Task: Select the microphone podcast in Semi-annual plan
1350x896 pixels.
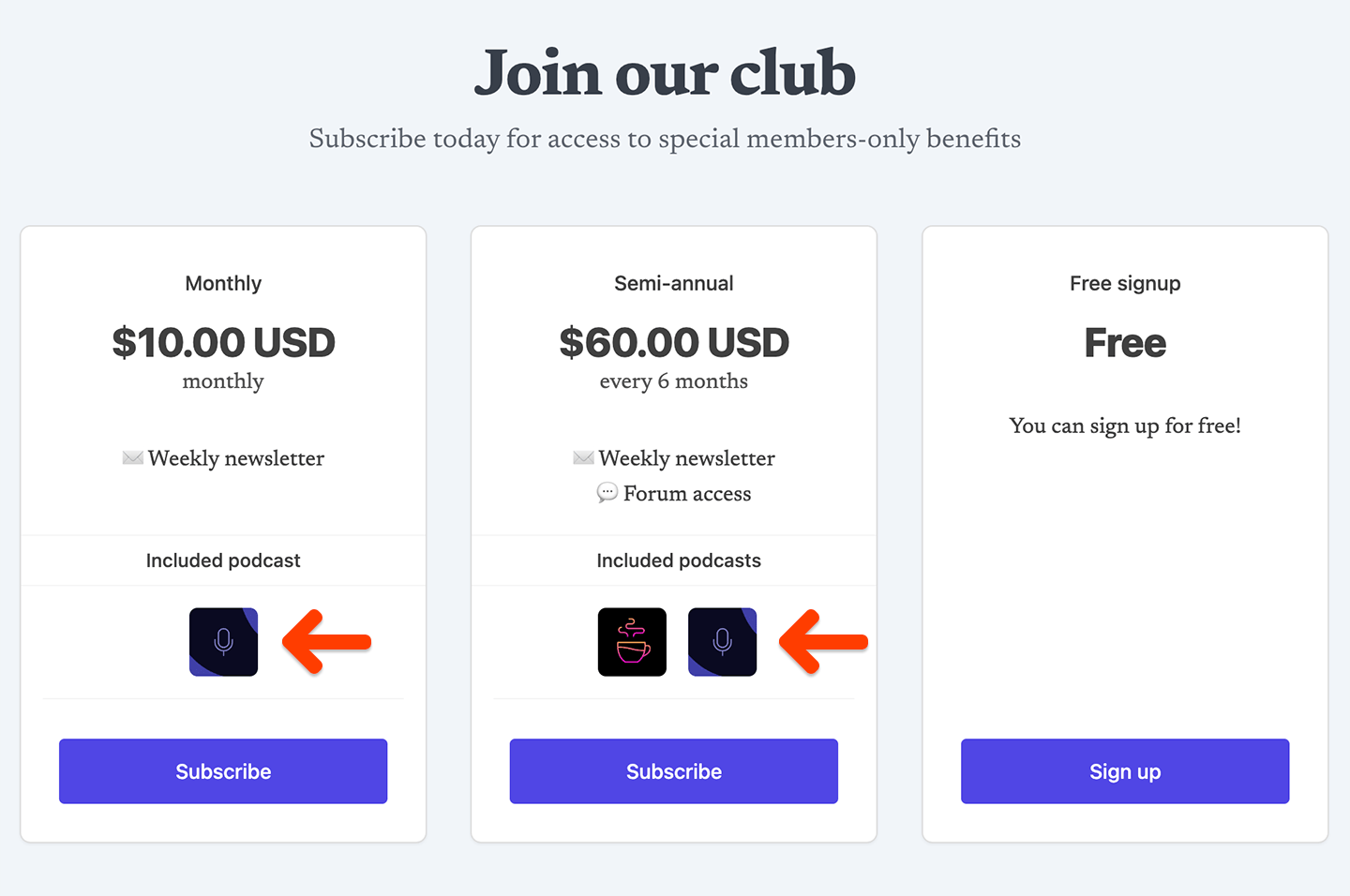Action: tap(722, 642)
